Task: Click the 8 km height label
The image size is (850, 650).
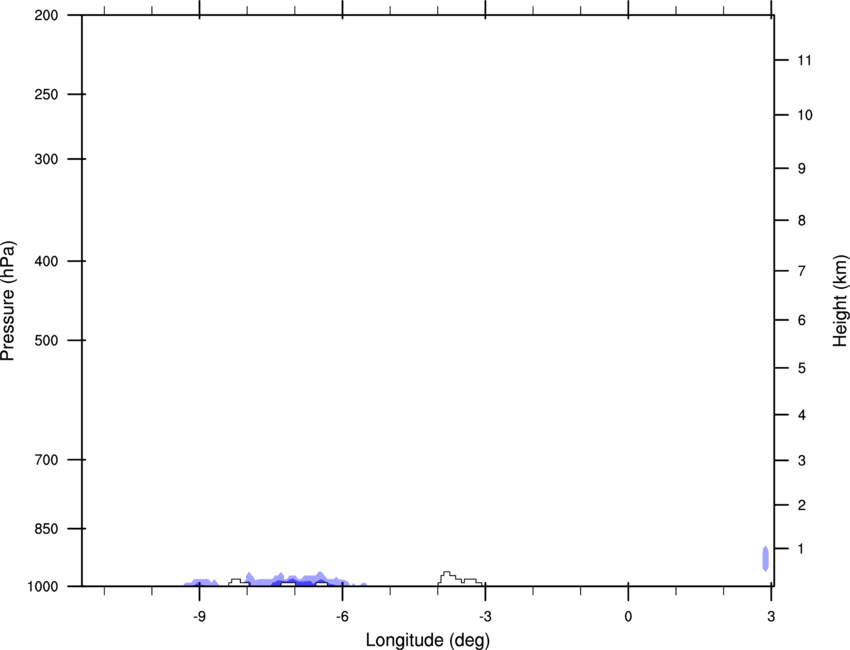Action: tap(802, 220)
